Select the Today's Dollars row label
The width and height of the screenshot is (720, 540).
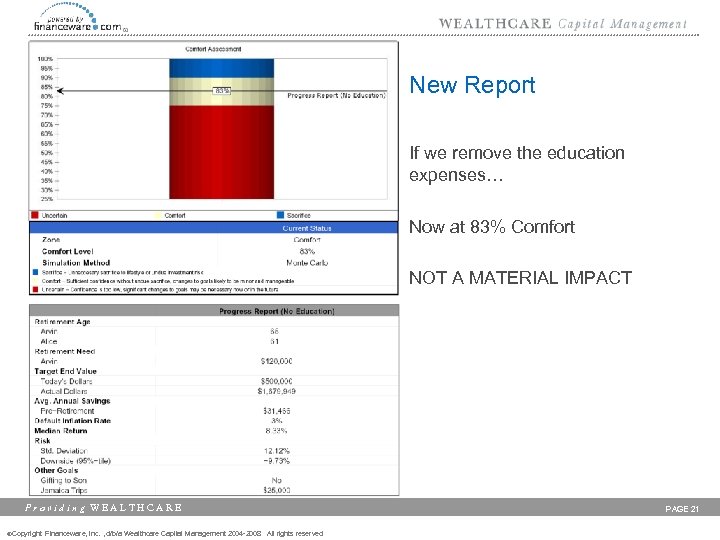coord(66,381)
